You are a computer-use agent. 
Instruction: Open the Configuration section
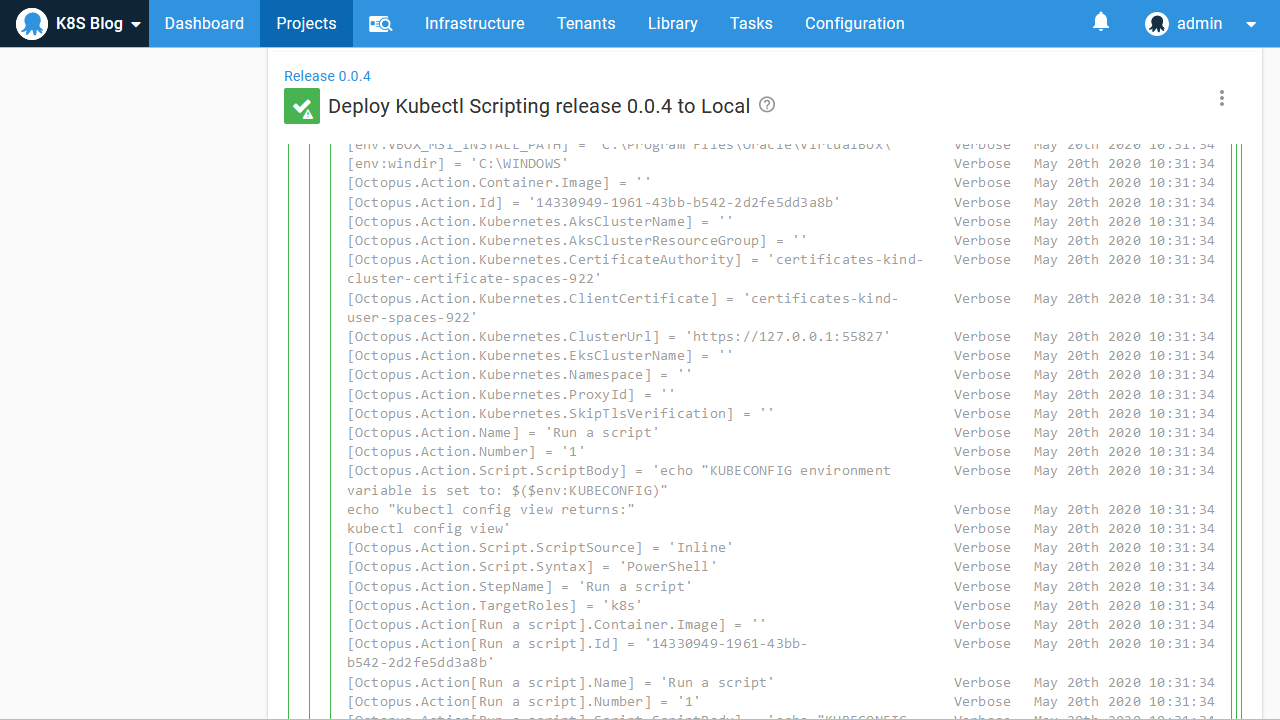[x=854, y=24]
